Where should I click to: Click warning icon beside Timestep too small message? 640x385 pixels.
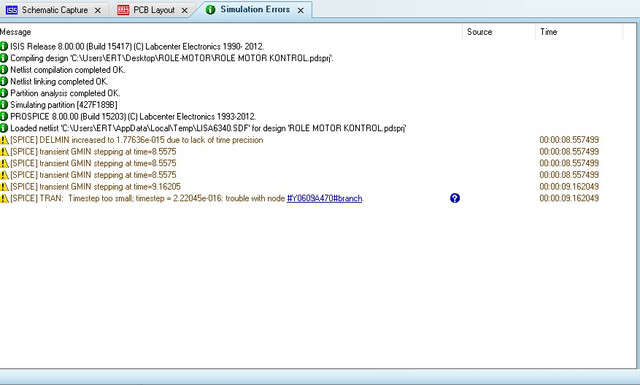4,198
